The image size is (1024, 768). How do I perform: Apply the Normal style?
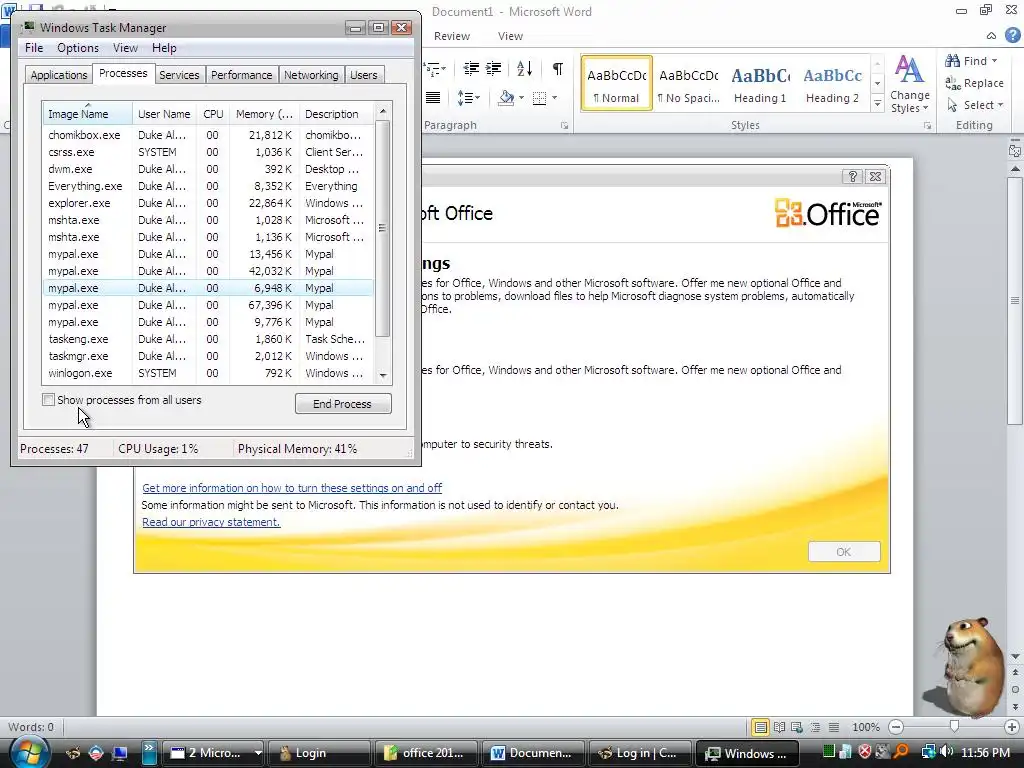click(x=616, y=84)
